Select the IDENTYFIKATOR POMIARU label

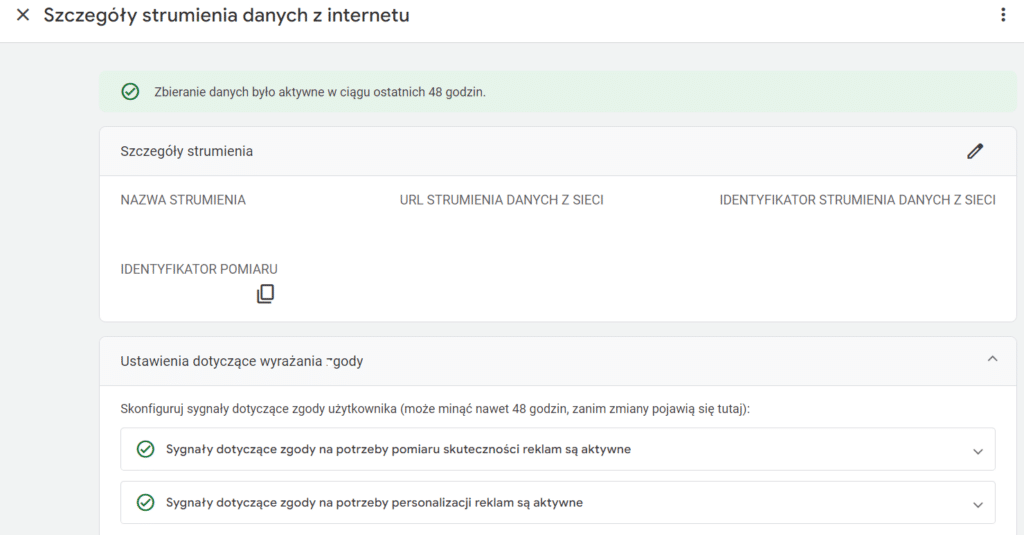pos(199,269)
